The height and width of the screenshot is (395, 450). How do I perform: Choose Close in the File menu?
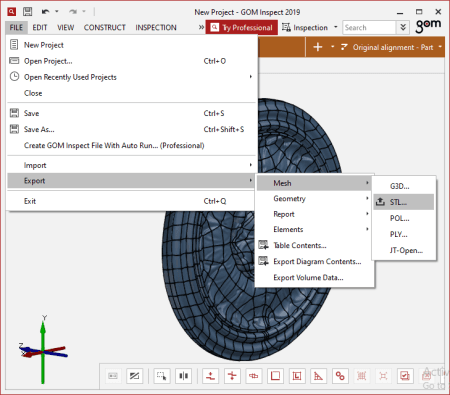tap(132, 93)
